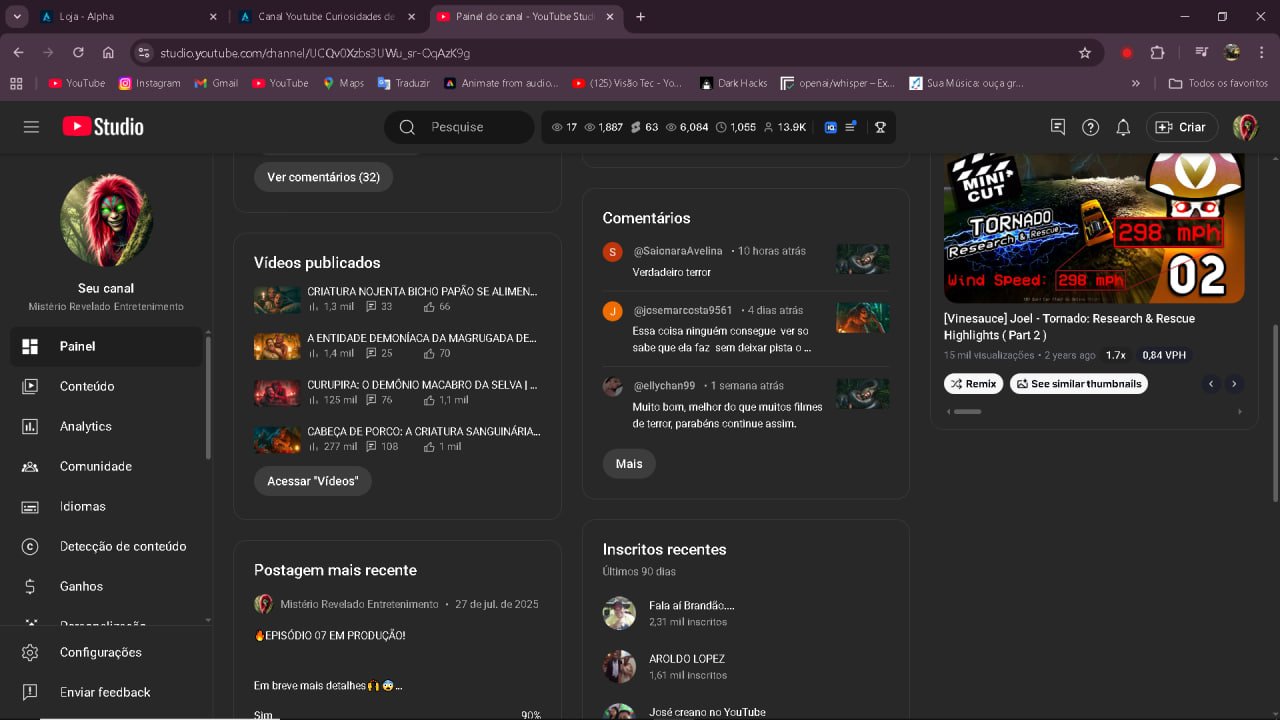Click See similar thumbnails button
Screen dimensions: 1280x720
click(x=1079, y=384)
